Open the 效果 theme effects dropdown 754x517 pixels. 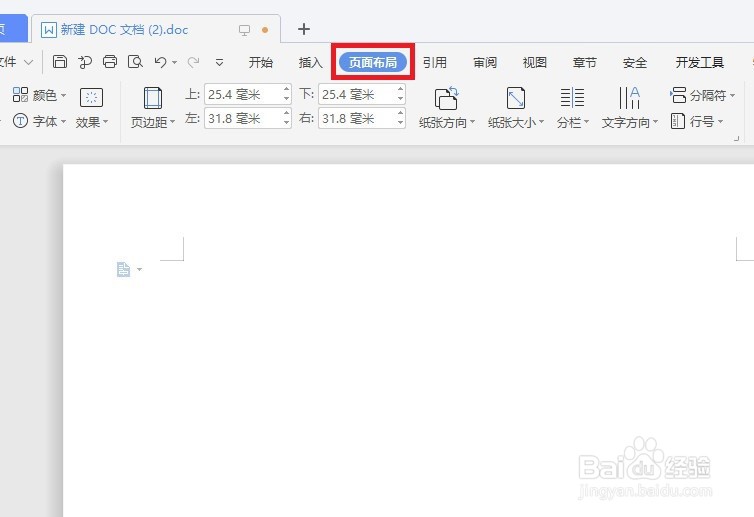coord(91,109)
